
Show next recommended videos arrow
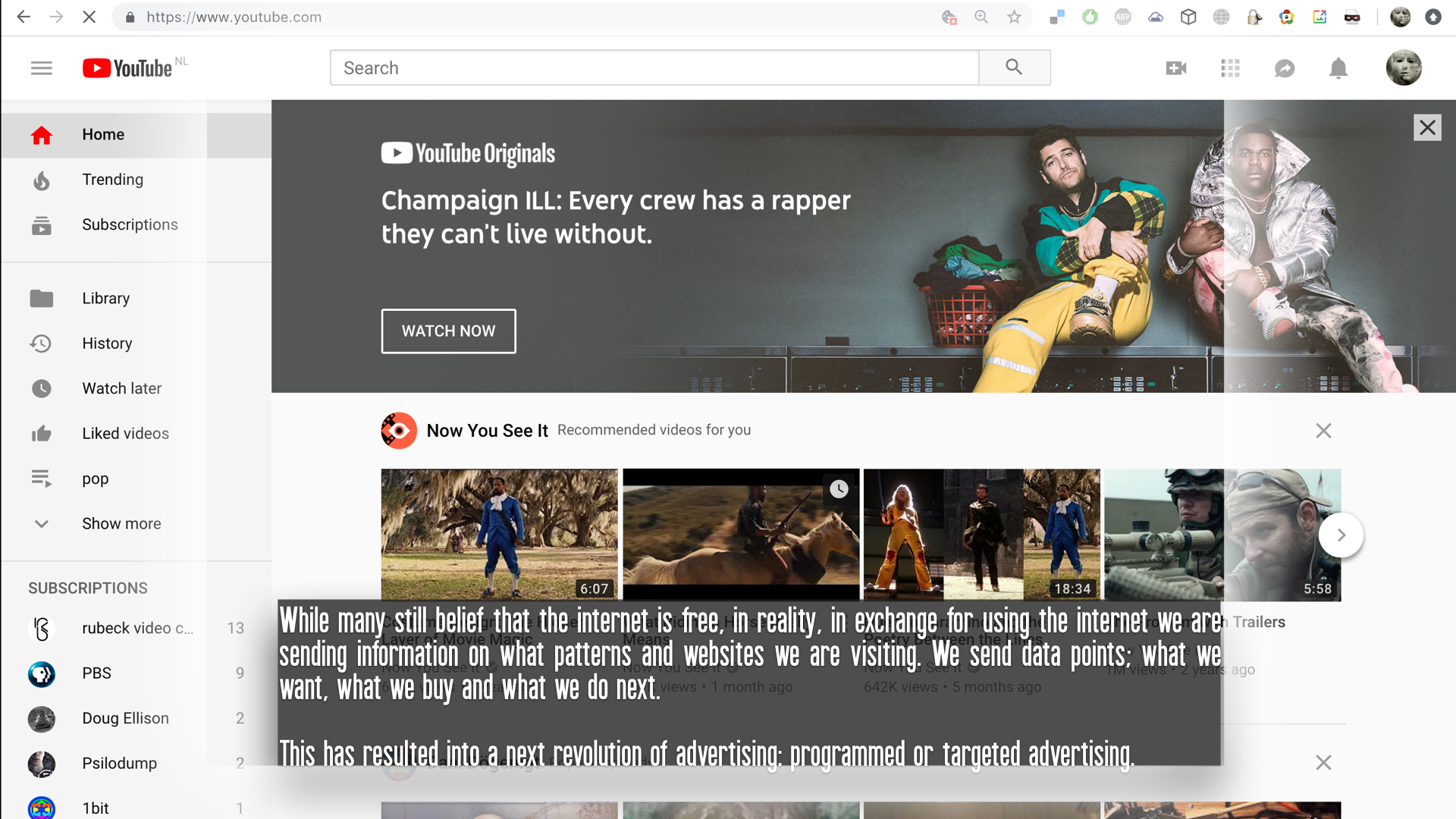(x=1341, y=535)
